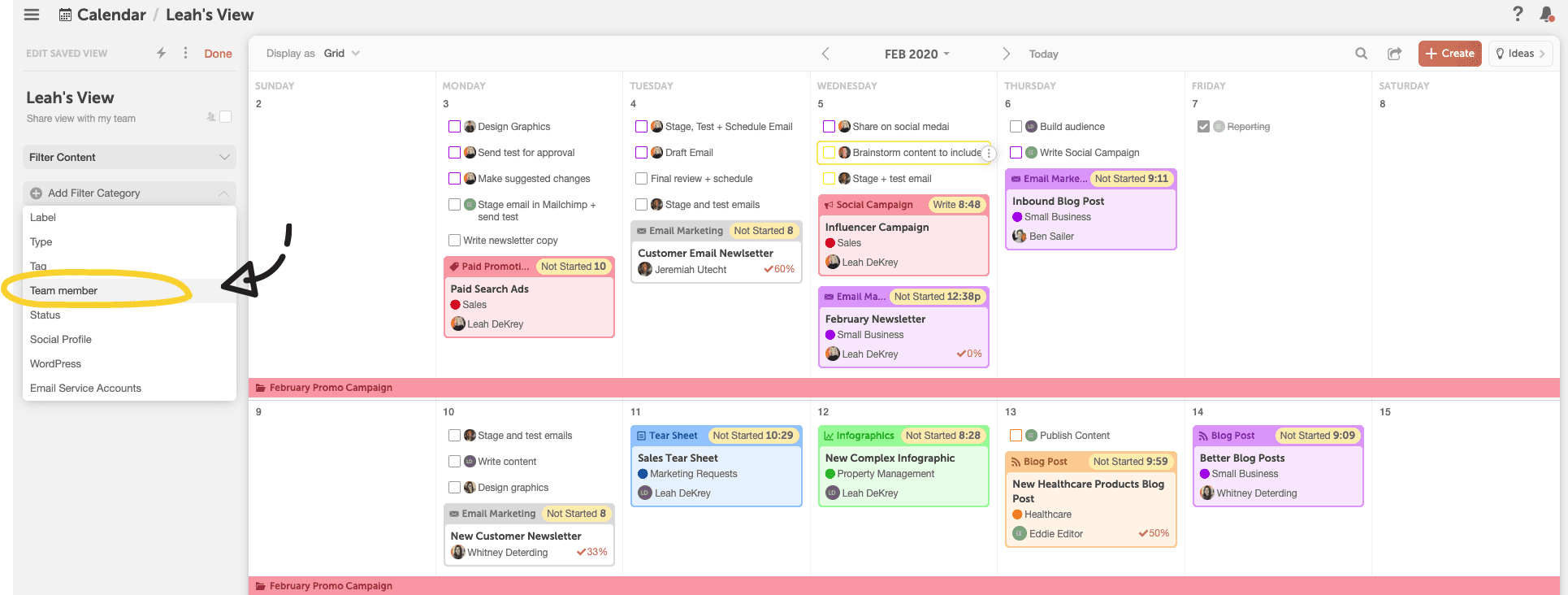1568x595 pixels.
Task: Open the first February Promo Campaign bar
Action: click(x=903, y=388)
